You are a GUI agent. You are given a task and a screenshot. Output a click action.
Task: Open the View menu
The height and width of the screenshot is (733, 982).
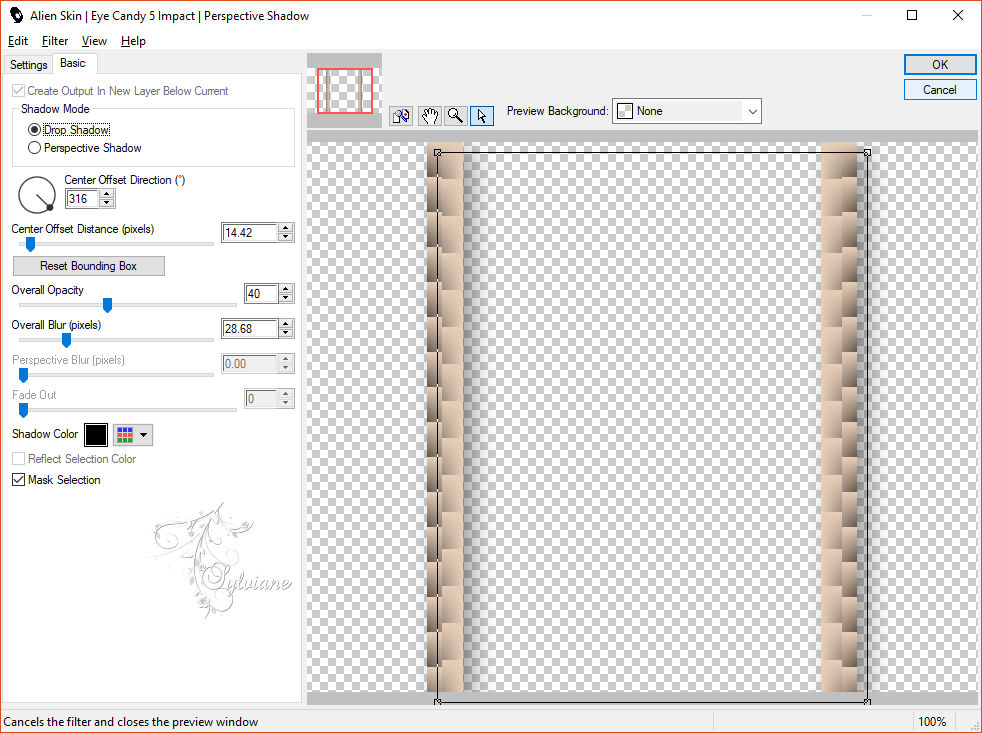click(x=94, y=41)
